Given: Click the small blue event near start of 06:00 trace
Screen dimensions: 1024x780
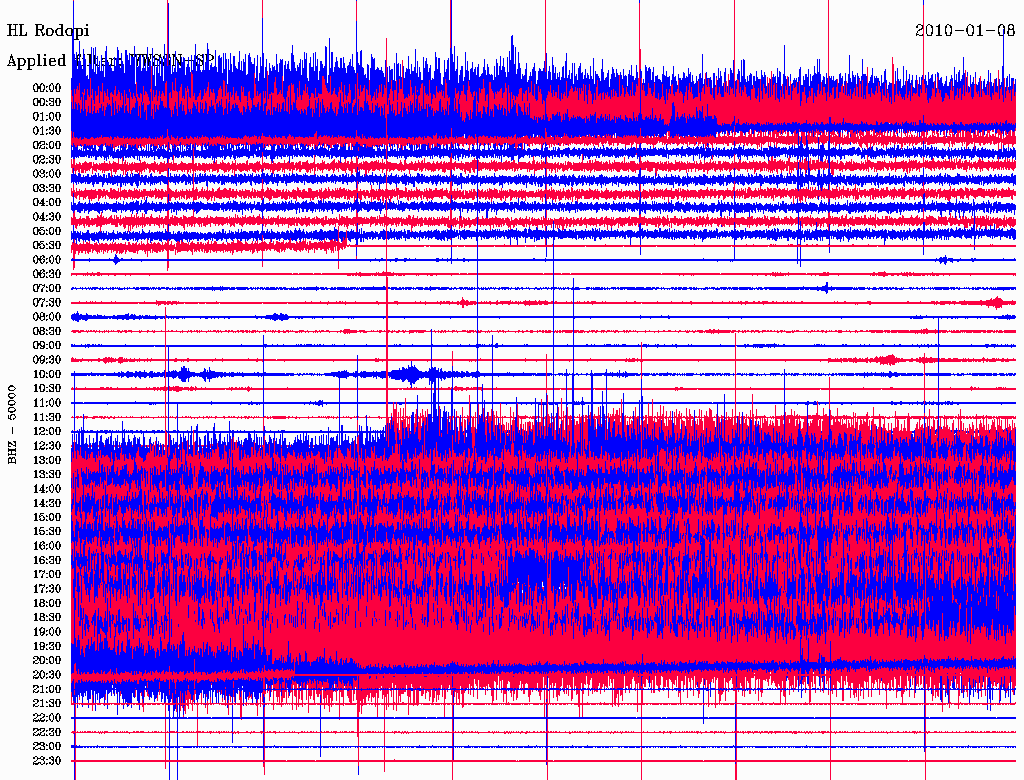Looking at the screenshot, I should (x=116, y=260).
